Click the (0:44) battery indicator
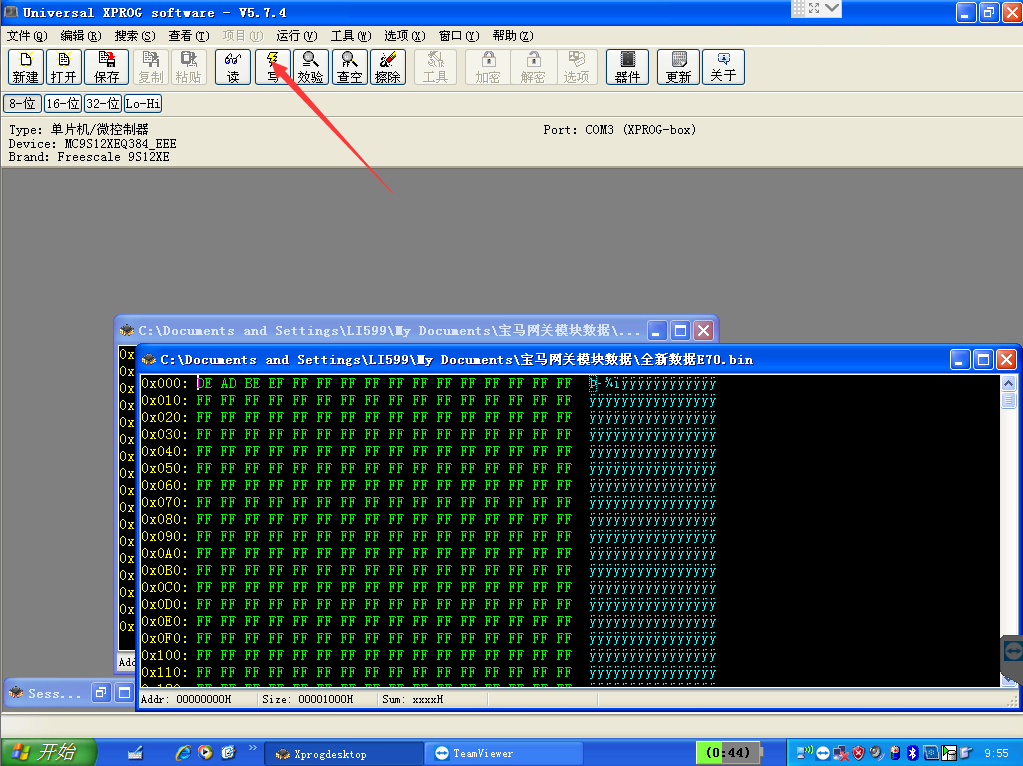Image resolution: width=1023 pixels, height=766 pixels. tap(728, 752)
